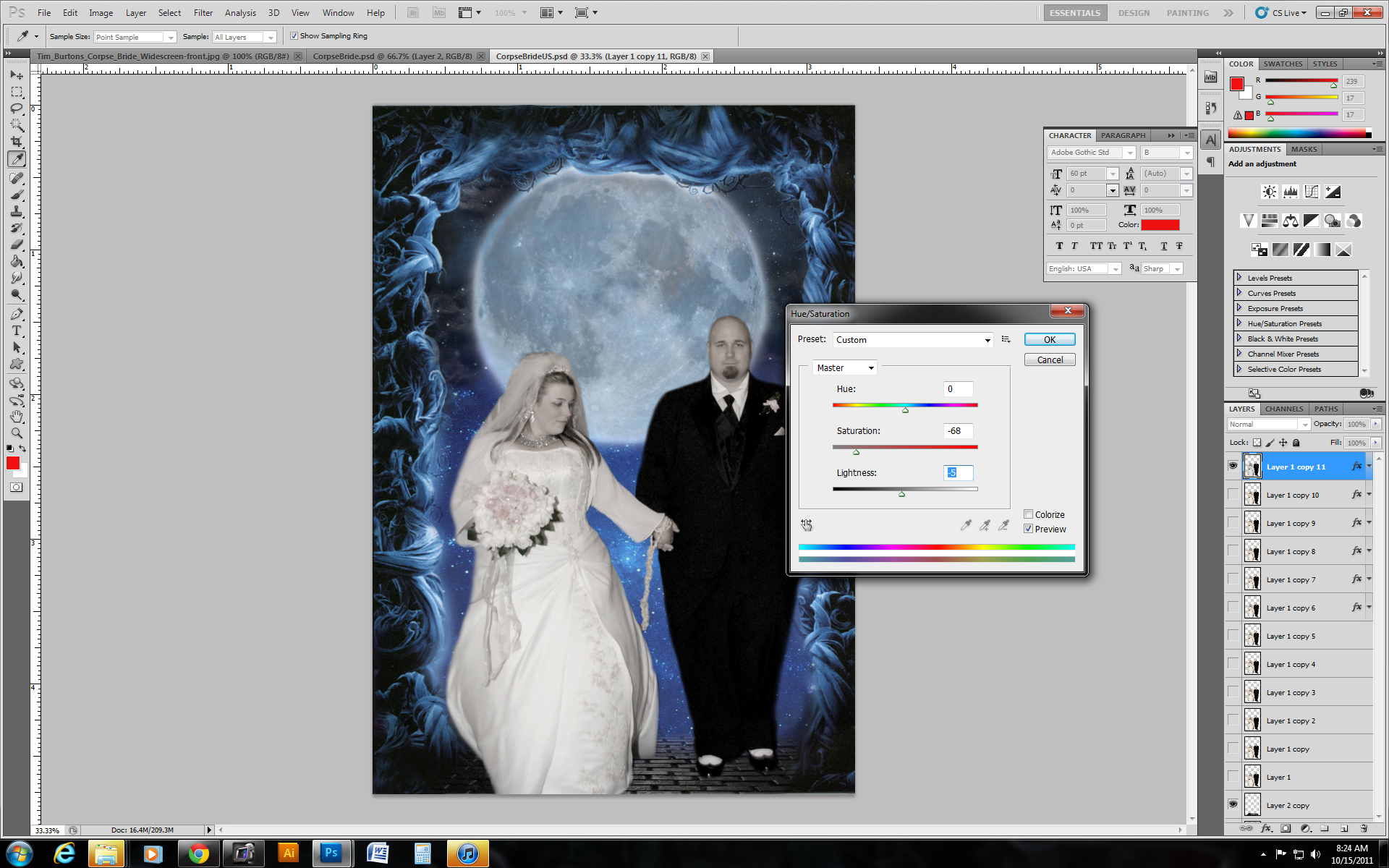Select the Move tool
Viewport: 1389px width, 868px height.
(17, 75)
